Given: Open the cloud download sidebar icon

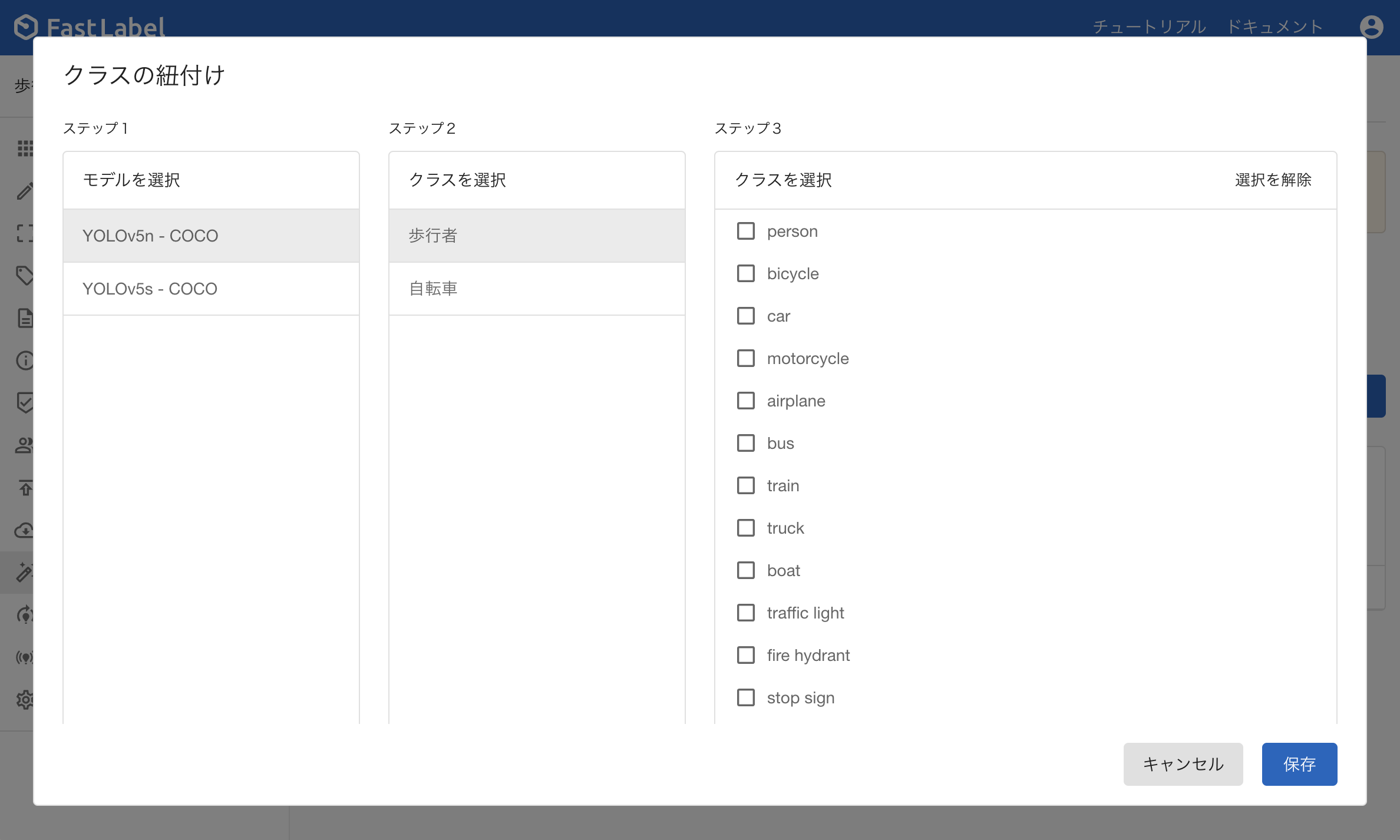Looking at the screenshot, I should click(x=25, y=530).
